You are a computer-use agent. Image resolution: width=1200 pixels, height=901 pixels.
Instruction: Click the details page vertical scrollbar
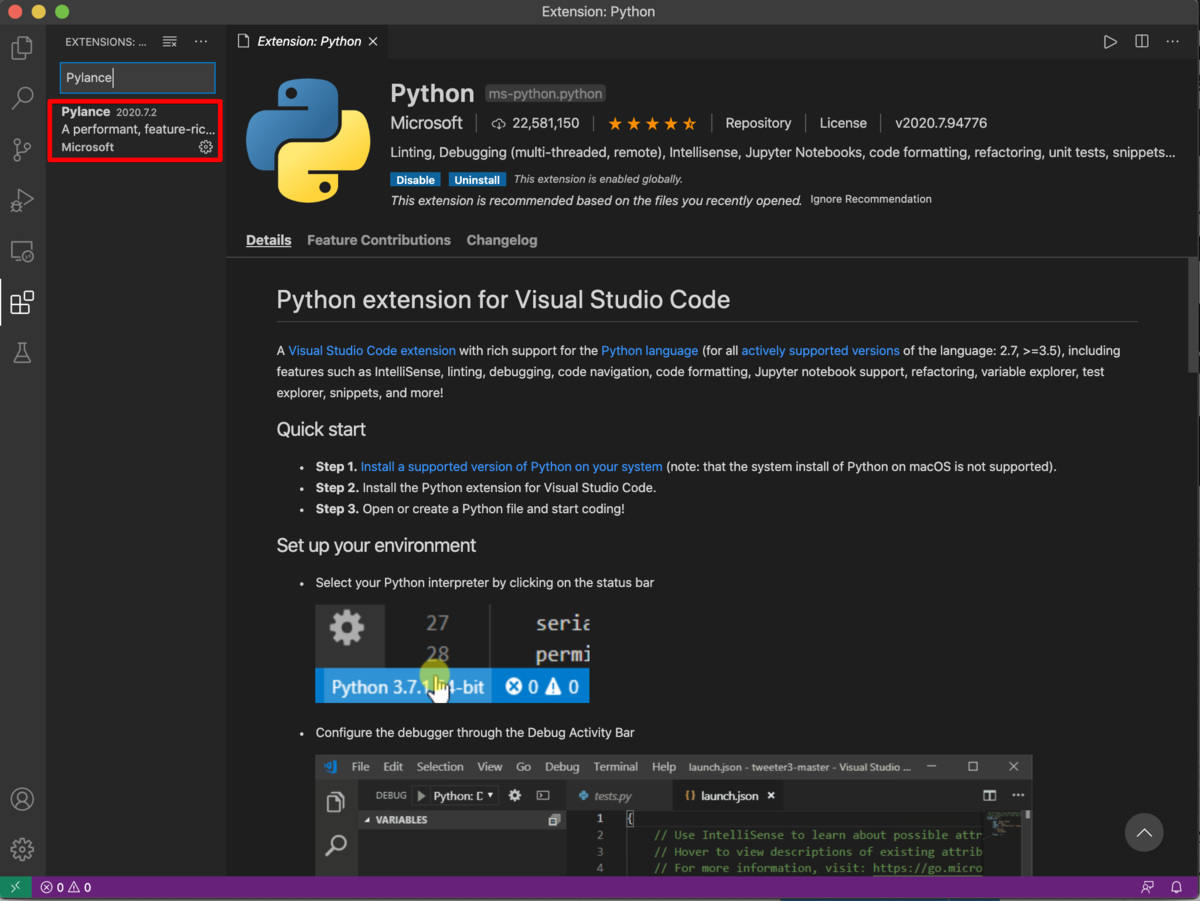(x=1193, y=316)
